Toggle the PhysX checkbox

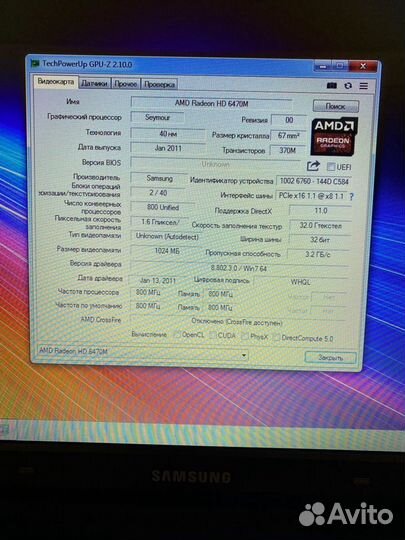coord(245,336)
